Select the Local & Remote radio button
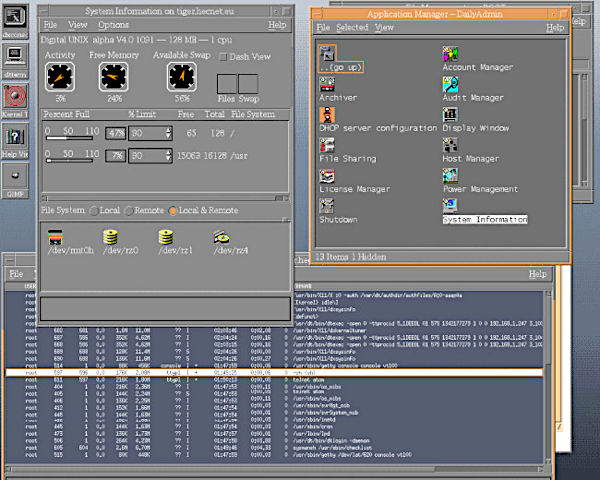The image size is (600, 480). point(173,211)
